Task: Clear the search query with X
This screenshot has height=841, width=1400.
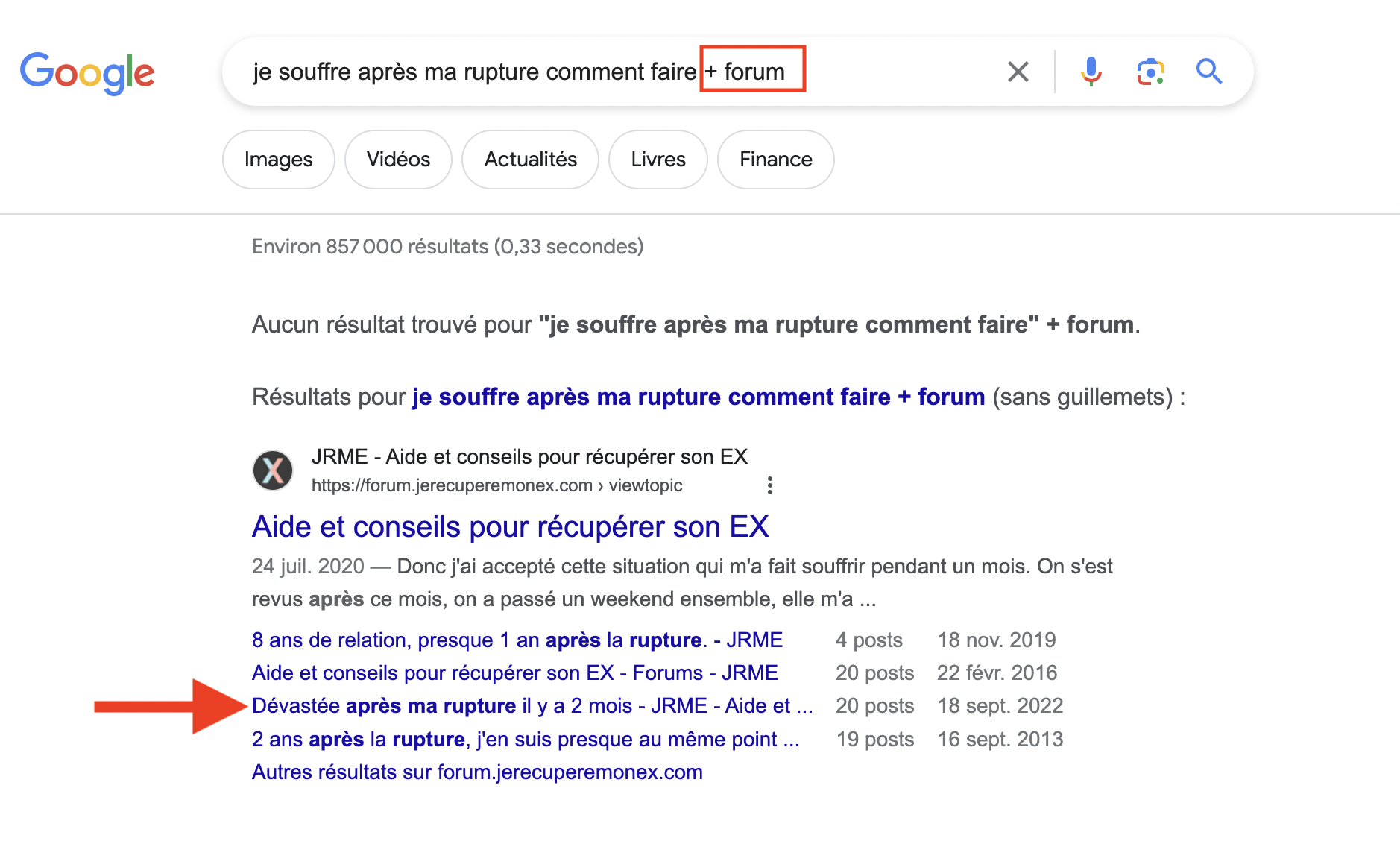Action: coord(1018,72)
